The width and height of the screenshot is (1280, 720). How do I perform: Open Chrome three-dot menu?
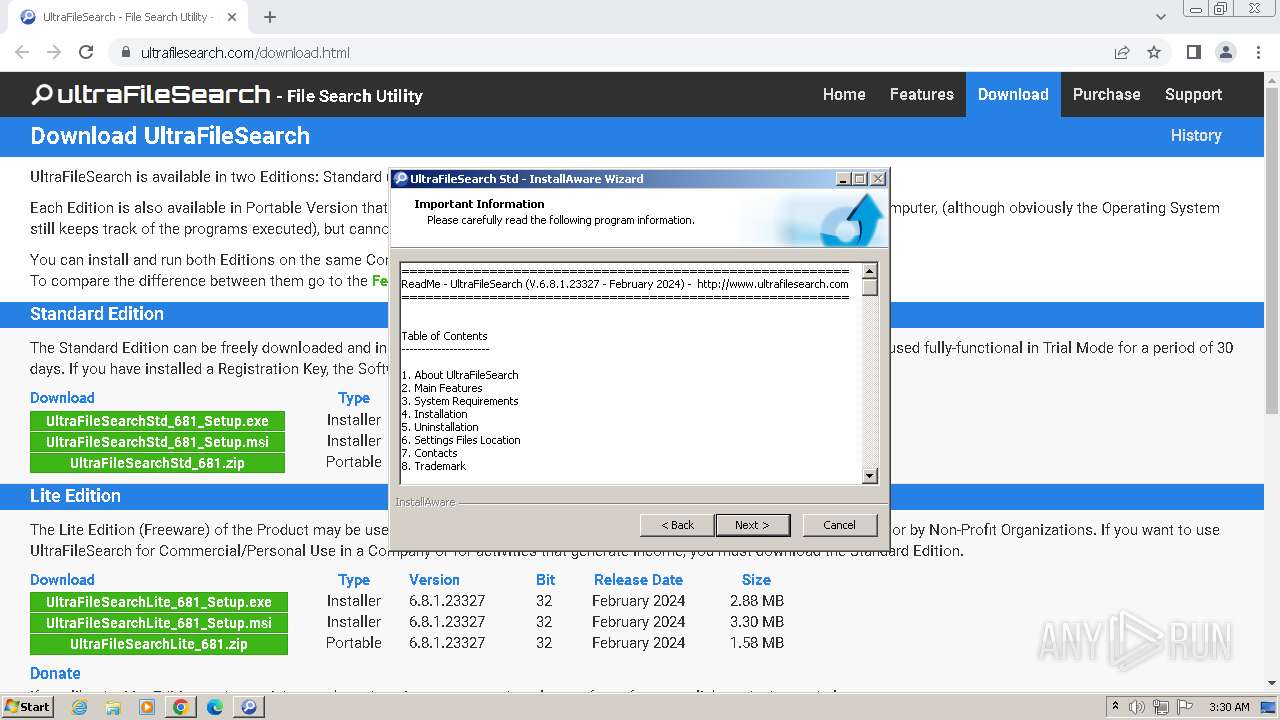tap(1258, 52)
